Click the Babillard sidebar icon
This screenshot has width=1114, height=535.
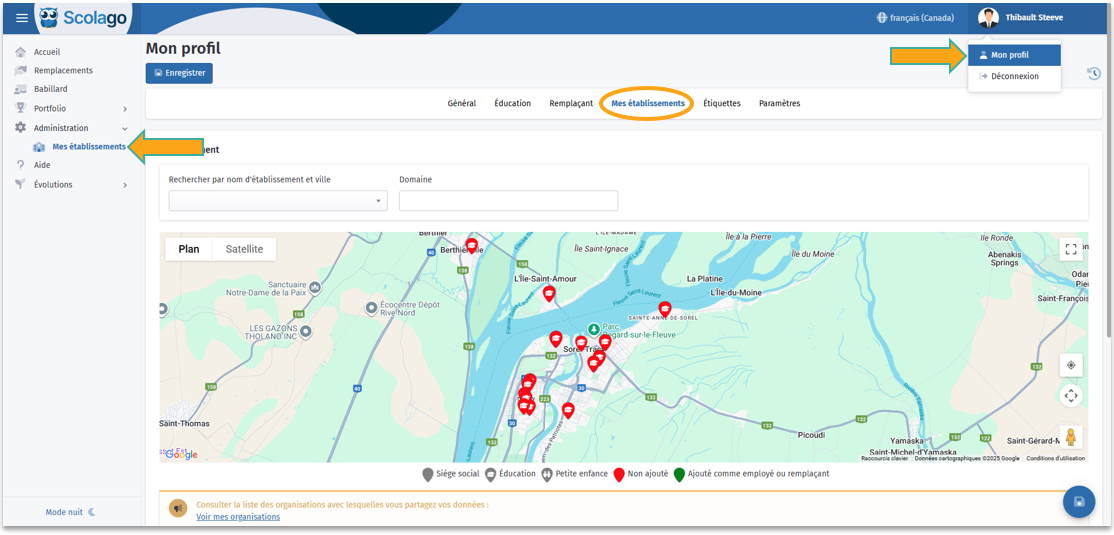click(21, 90)
